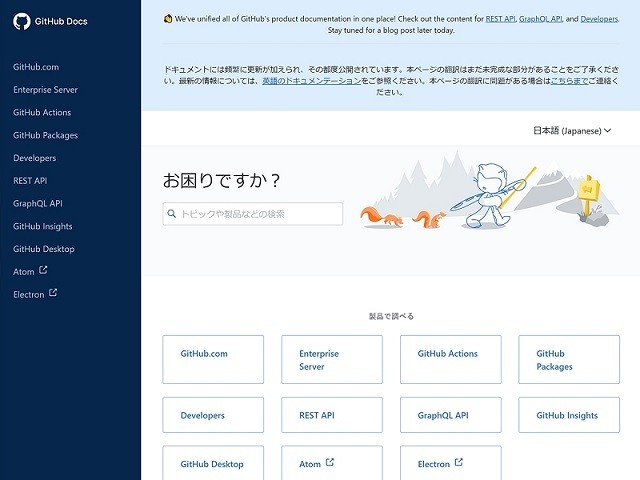Open the GitHub Desktop product card
The image size is (640, 480).
[x=213, y=463]
